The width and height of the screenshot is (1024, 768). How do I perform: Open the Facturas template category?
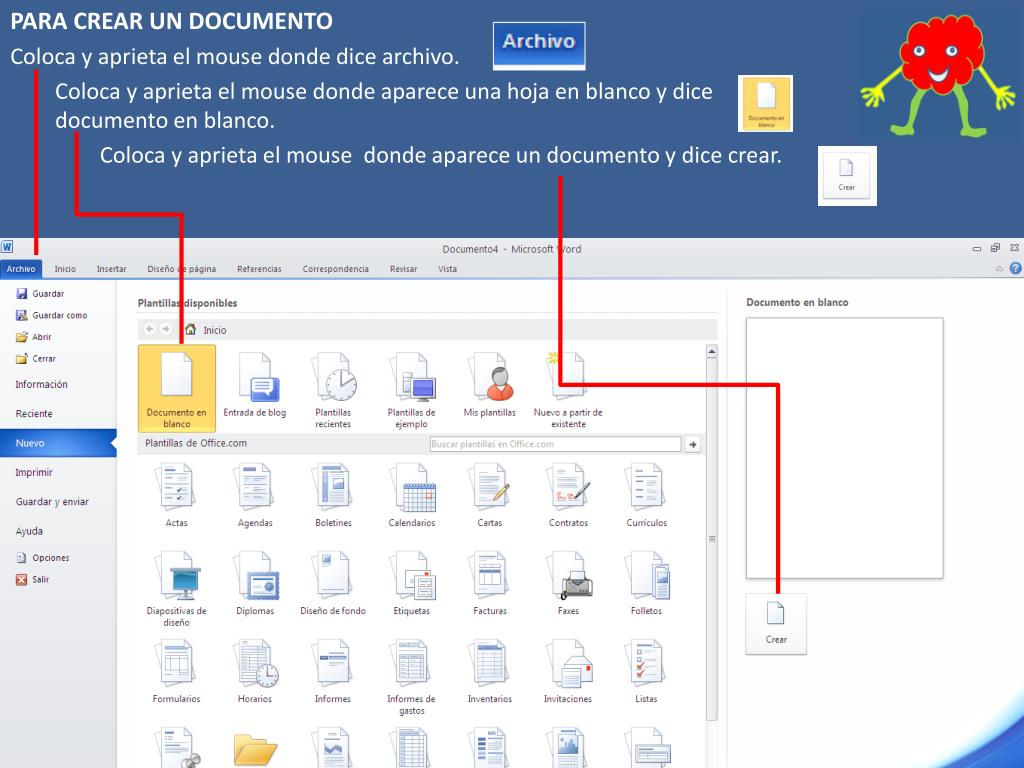click(x=490, y=583)
